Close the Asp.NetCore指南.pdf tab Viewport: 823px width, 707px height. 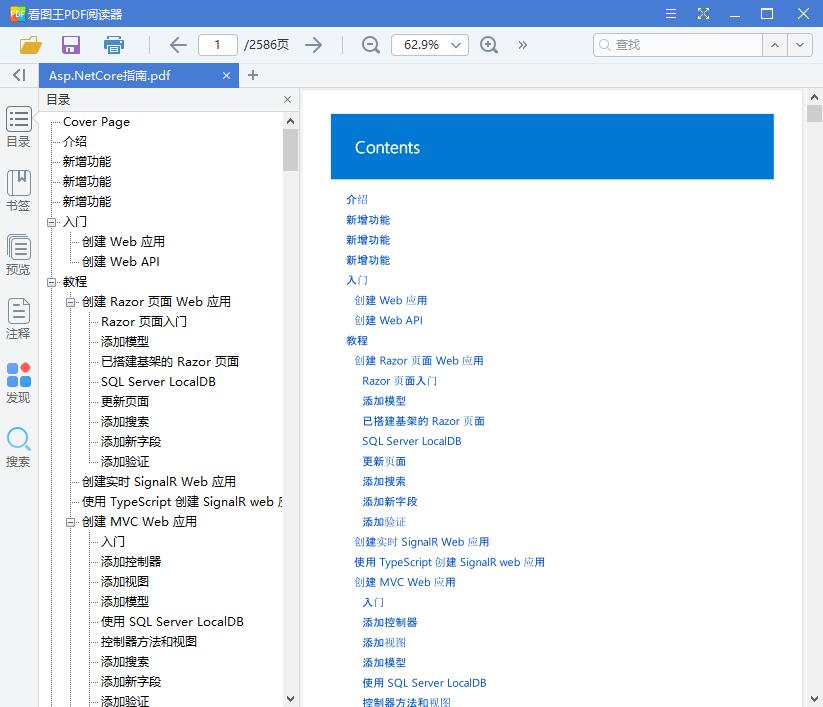click(x=226, y=76)
